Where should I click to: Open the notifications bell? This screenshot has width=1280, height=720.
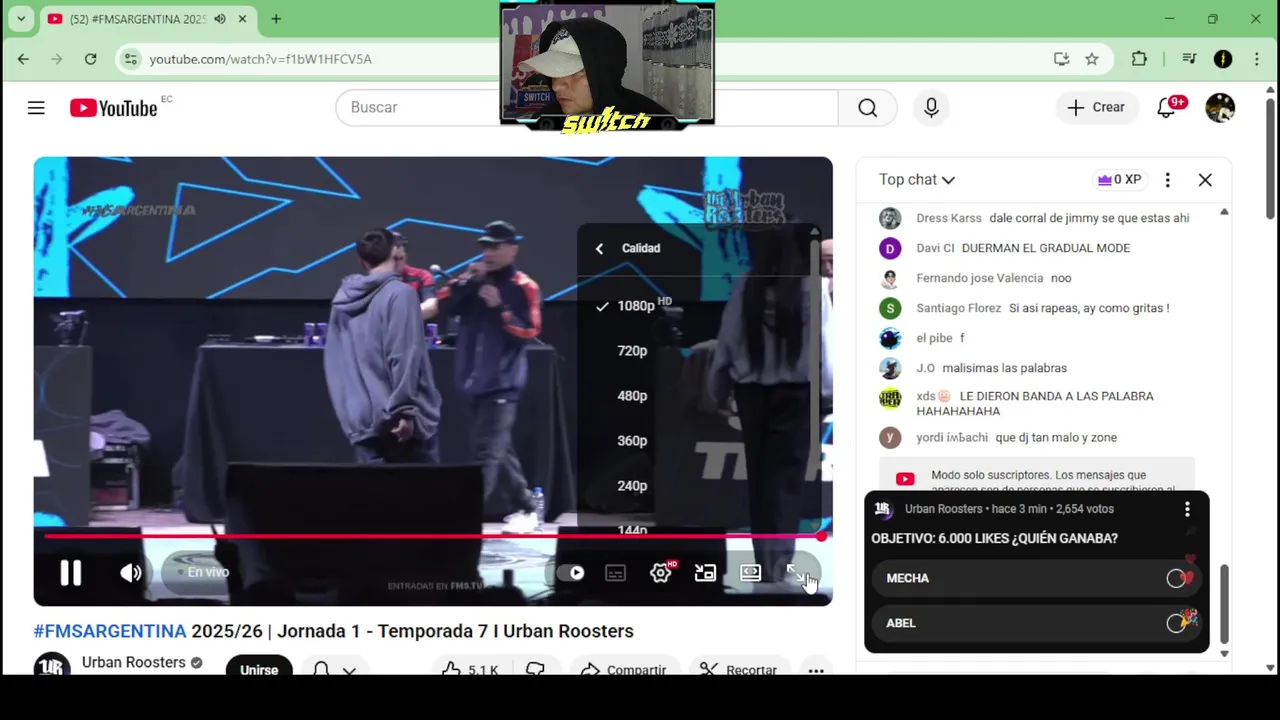tap(1166, 107)
